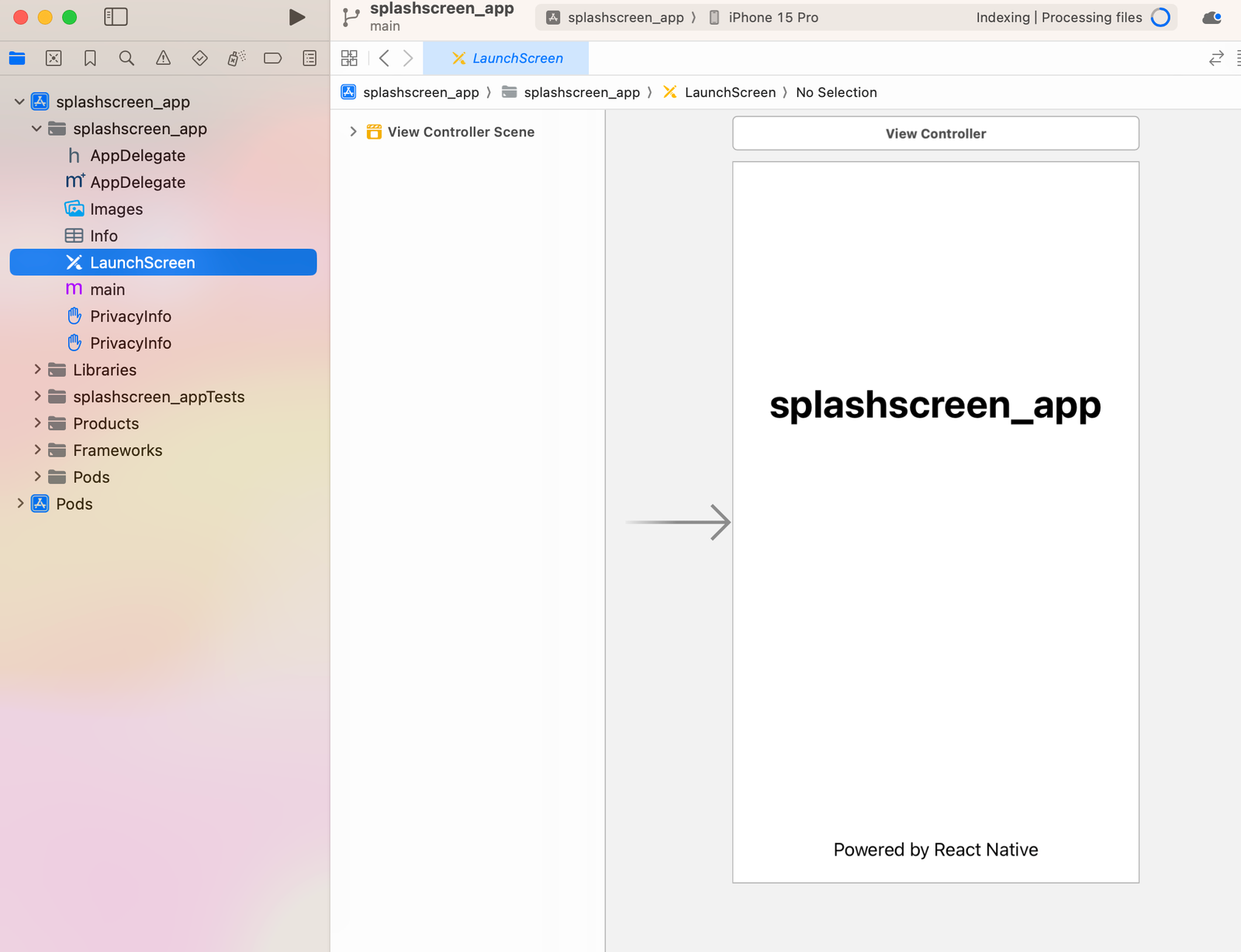
Task: Open the Test navigator checkmark diamond icon
Action: (199, 57)
